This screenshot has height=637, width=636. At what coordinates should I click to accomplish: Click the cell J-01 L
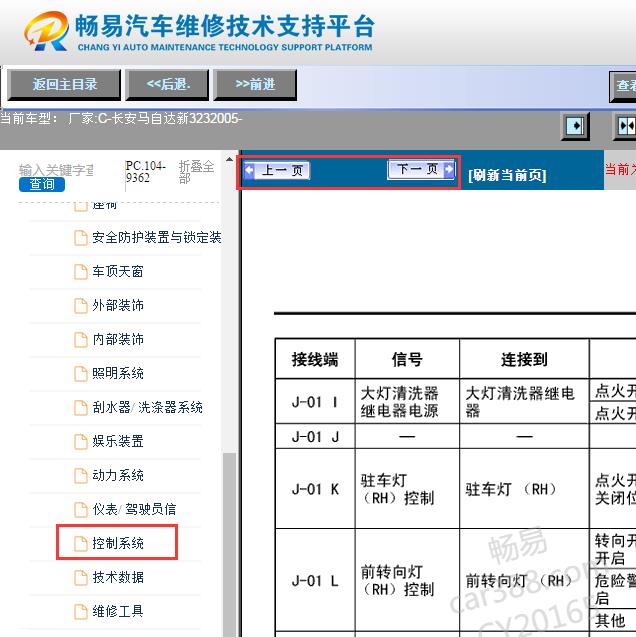click(315, 581)
